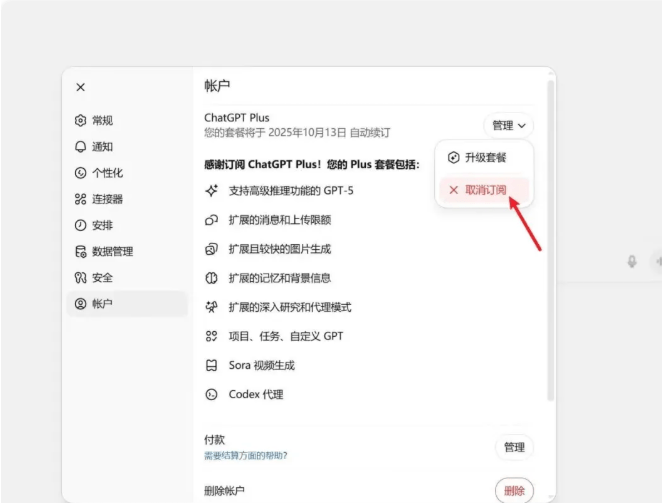Screen dimensions: 662x503
Task: Click the sparkle icon beside GPT-5 feature
Action: pyautogui.click(x=211, y=190)
